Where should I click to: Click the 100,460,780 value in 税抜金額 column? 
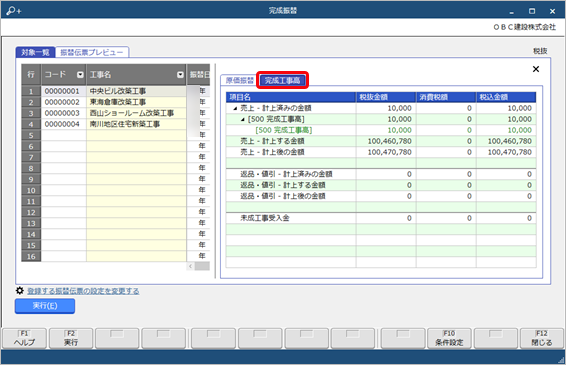389,141
